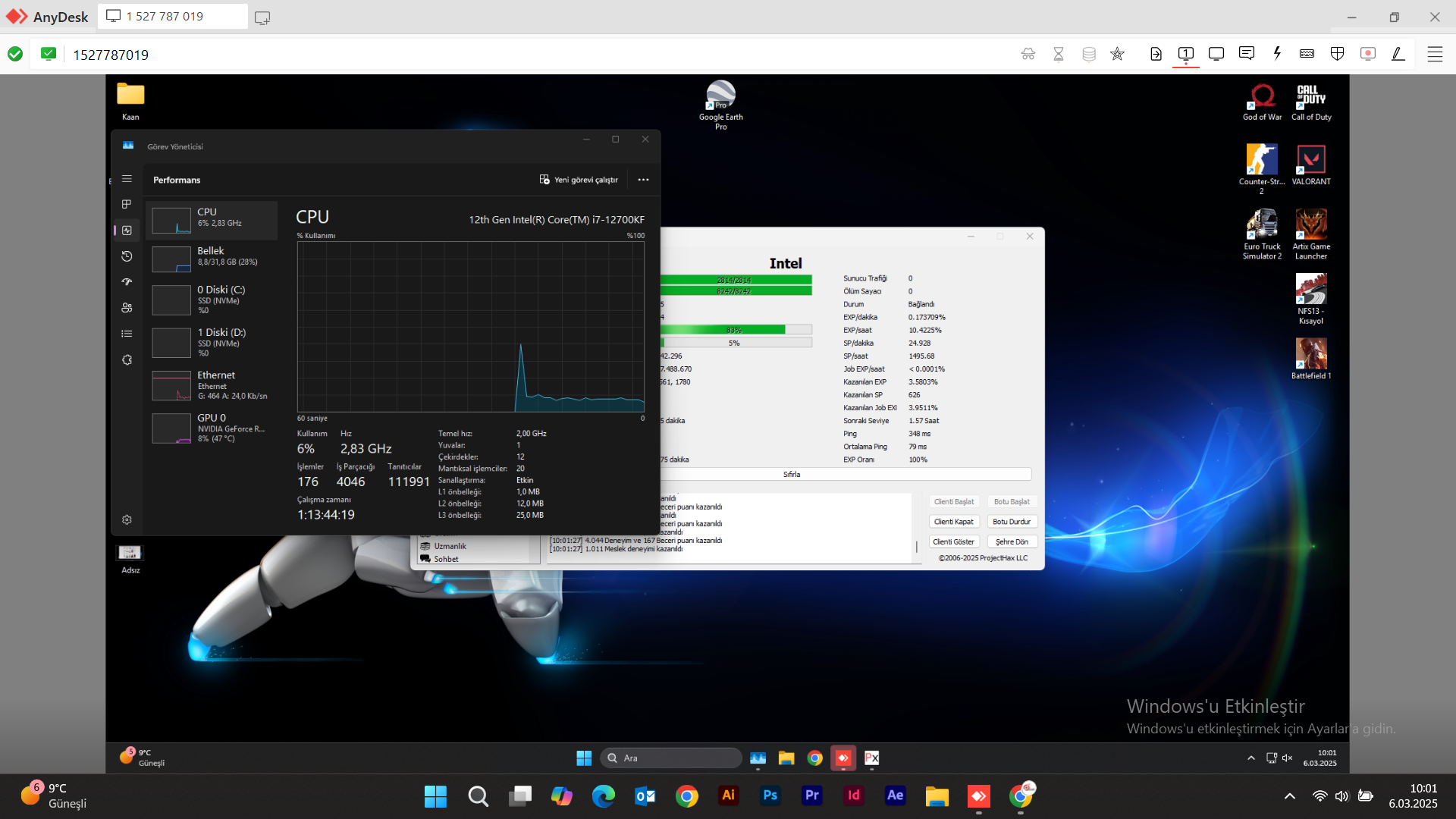Image resolution: width=1456 pixels, height=819 pixels.
Task: Click local taskbar volume icon
Action: tap(1342, 795)
